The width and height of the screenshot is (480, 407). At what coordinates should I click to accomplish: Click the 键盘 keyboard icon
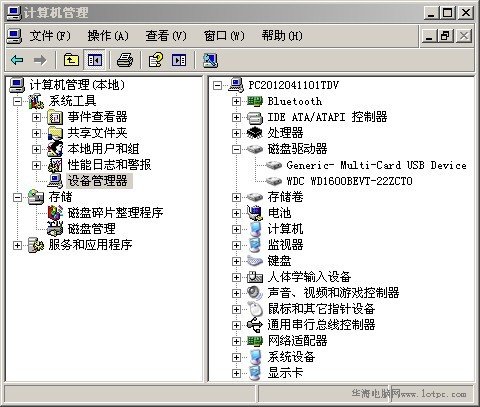(x=255, y=261)
